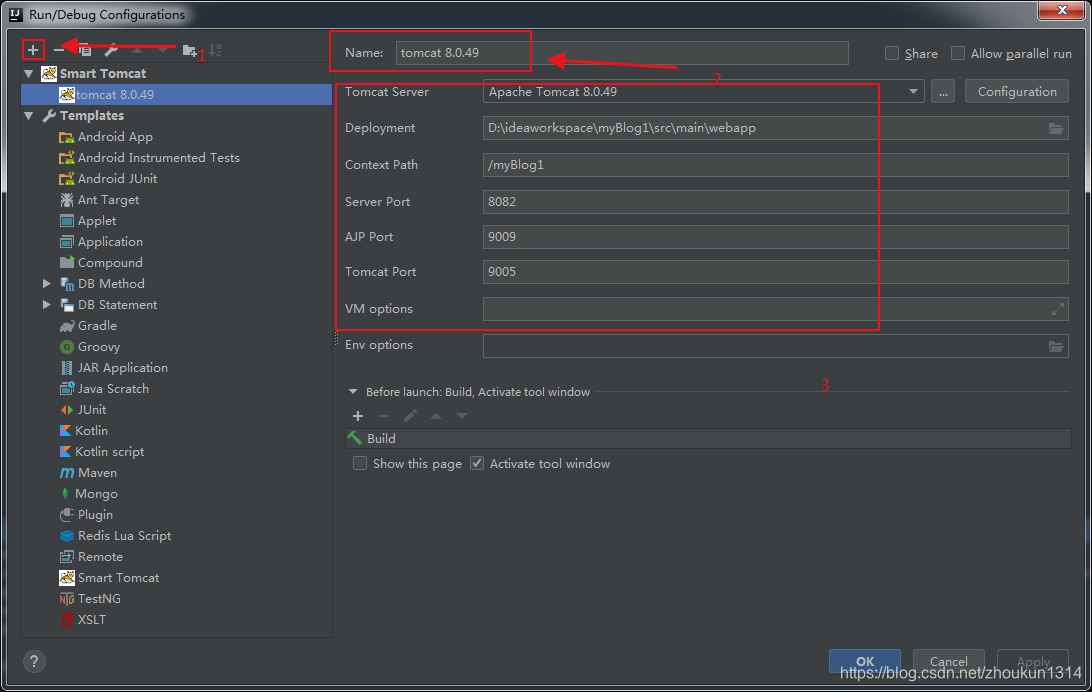Expand the DB Statement node
1092x692 pixels.
click(x=46, y=304)
